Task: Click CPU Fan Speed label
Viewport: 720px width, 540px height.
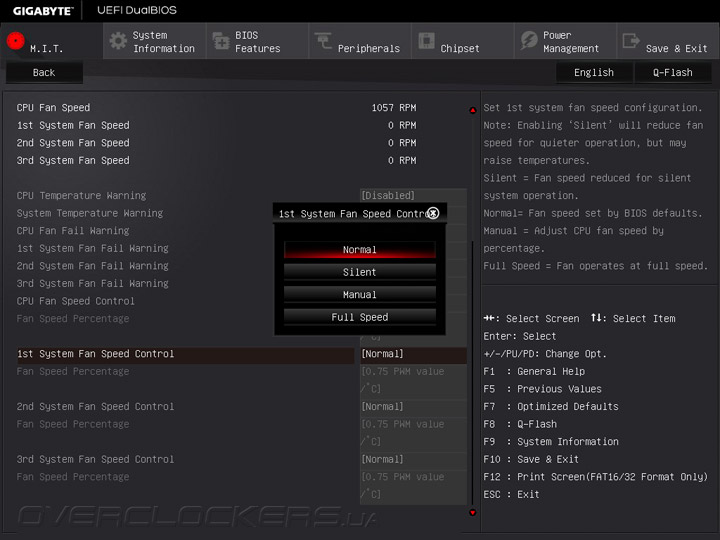Action: coord(53,108)
